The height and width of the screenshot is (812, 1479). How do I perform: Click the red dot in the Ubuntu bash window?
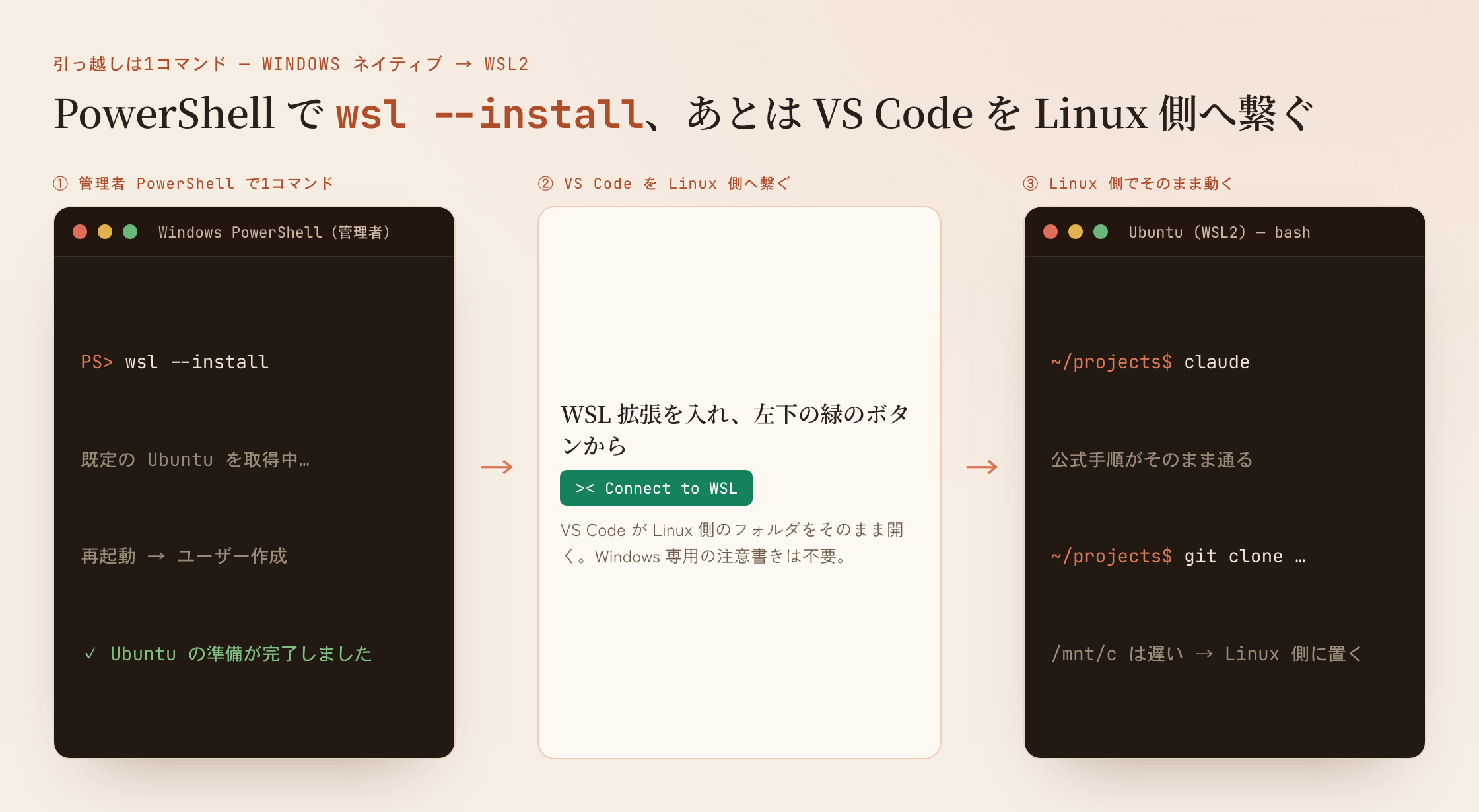coord(1050,232)
